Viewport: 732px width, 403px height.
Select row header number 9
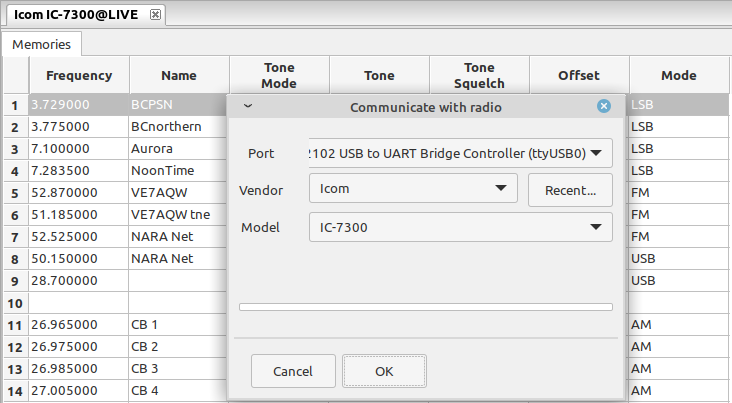[x=15, y=281]
